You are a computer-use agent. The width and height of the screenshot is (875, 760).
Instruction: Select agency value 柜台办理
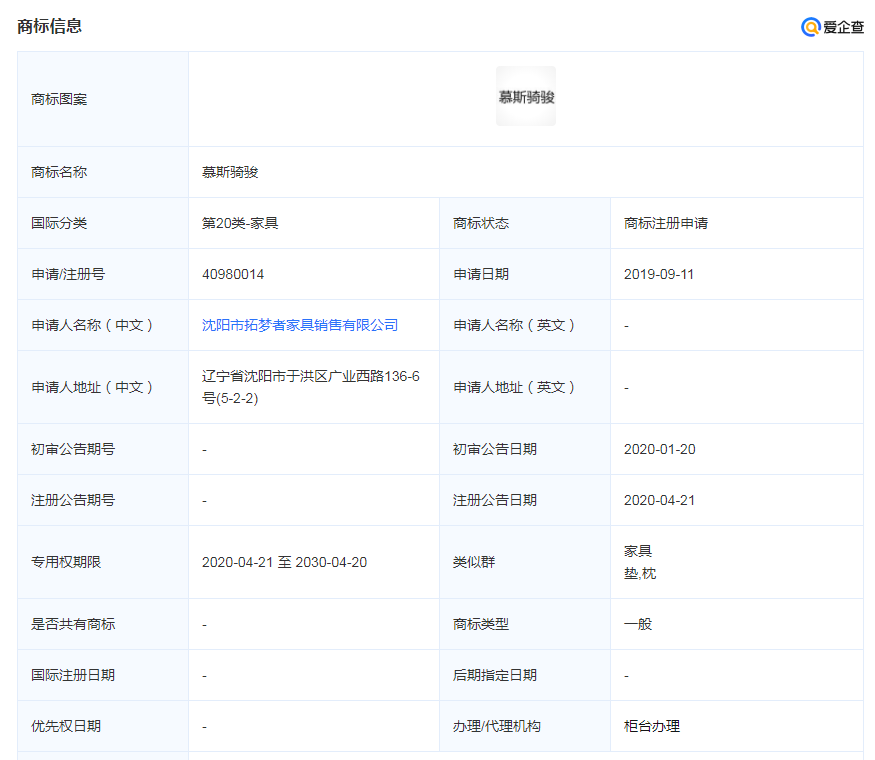point(652,727)
